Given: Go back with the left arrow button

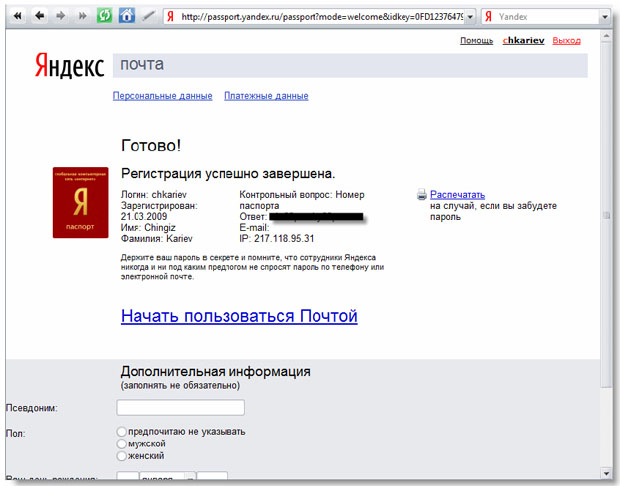Looking at the screenshot, I should click(x=40, y=16).
